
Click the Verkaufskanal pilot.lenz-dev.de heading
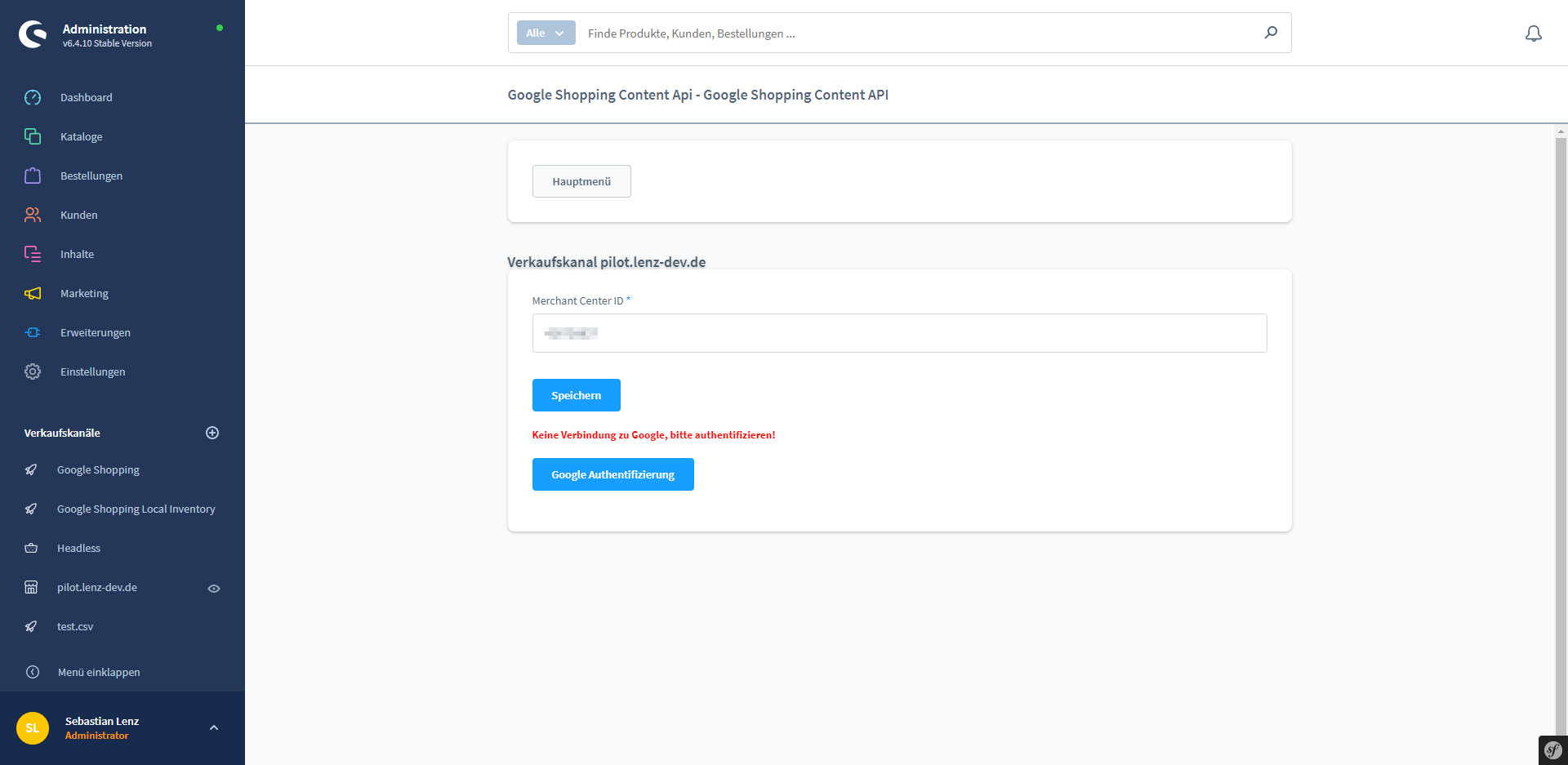point(607,262)
